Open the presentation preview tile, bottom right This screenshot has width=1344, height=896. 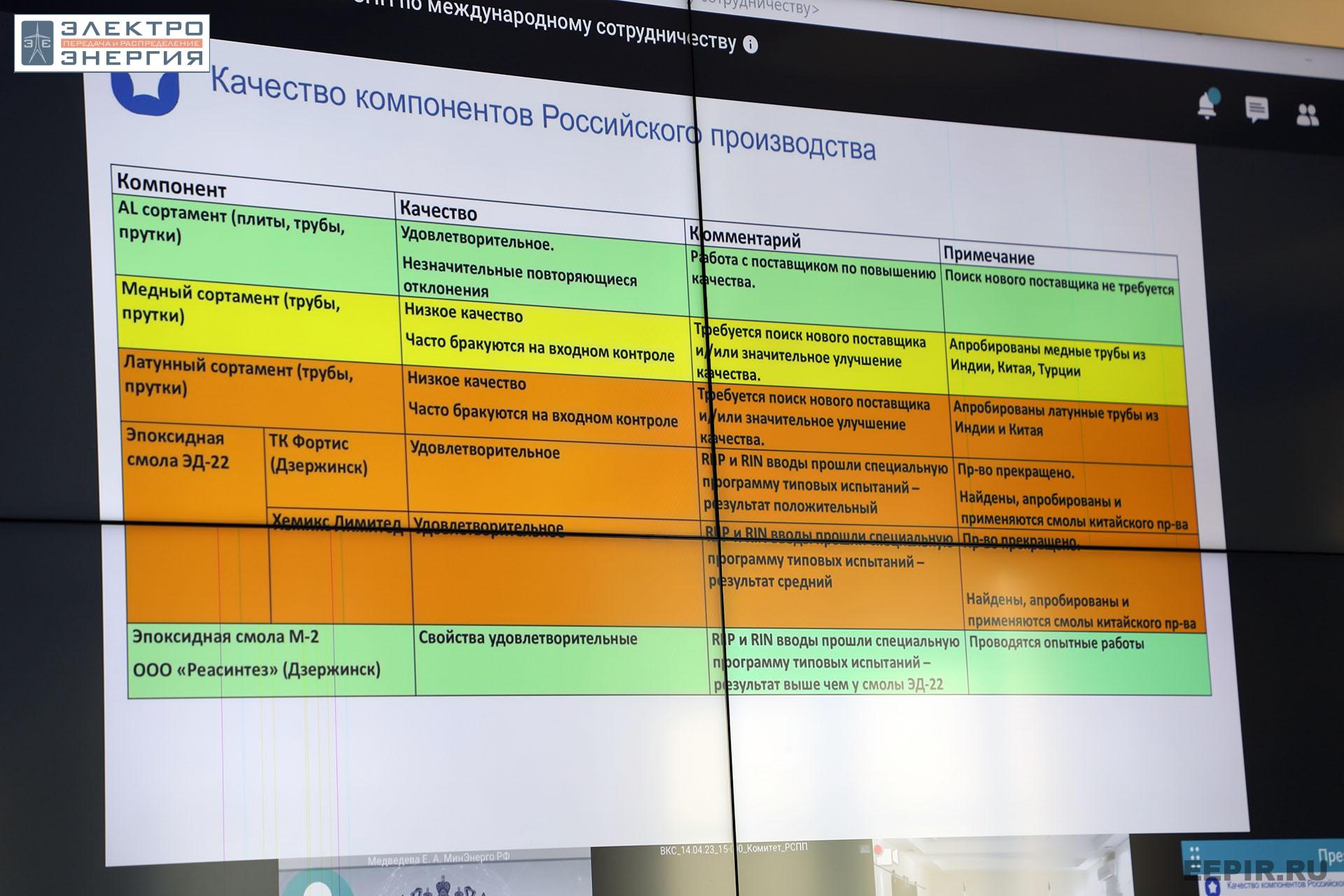tap(1262, 868)
